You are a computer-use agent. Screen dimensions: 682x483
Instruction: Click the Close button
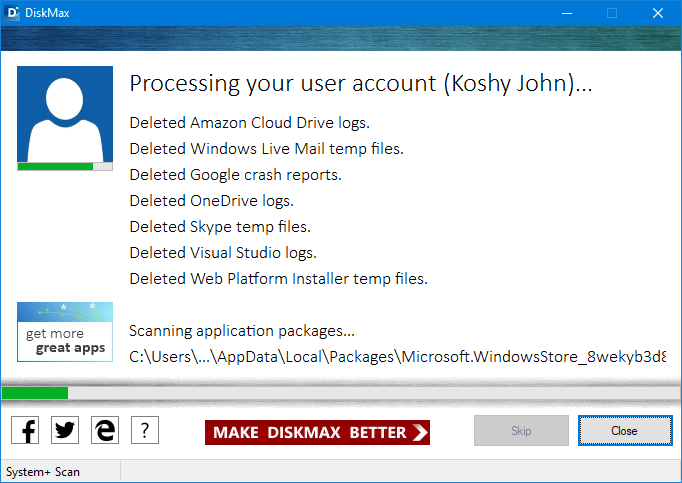click(625, 430)
